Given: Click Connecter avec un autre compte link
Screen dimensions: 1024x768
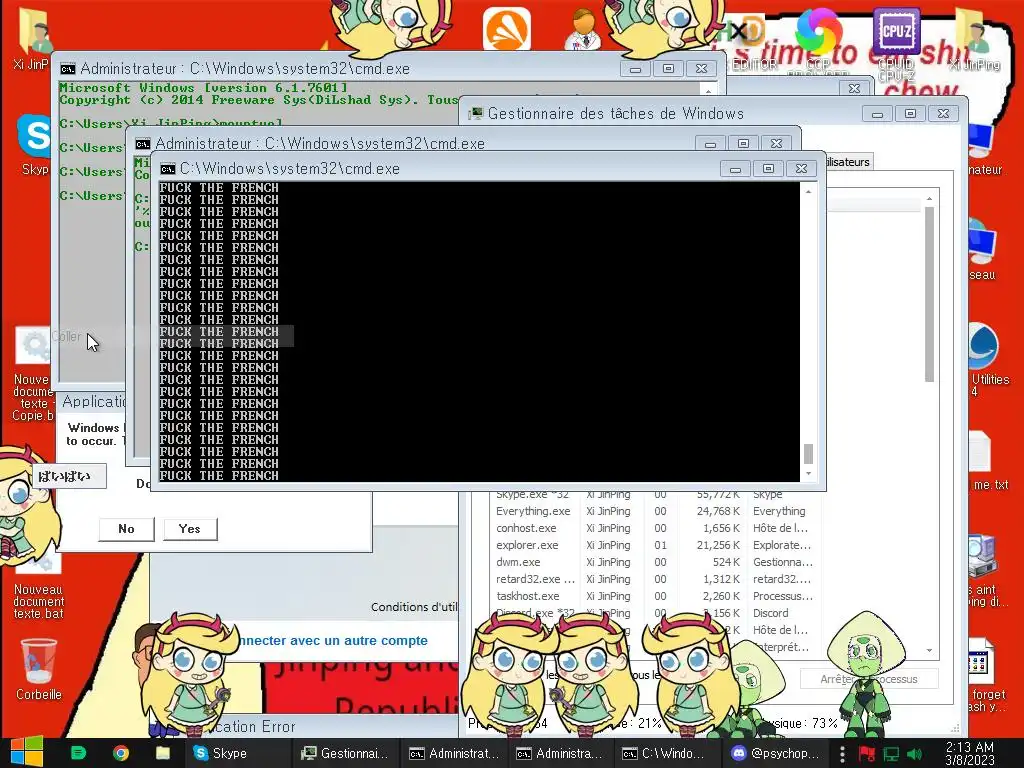Looking at the screenshot, I should coord(333,641).
